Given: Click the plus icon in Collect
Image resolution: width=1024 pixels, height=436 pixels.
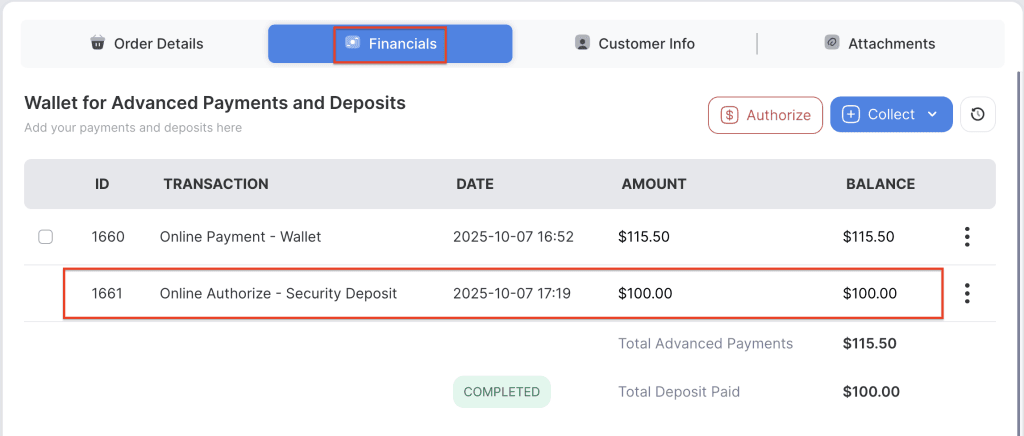Looking at the screenshot, I should point(851,115).
